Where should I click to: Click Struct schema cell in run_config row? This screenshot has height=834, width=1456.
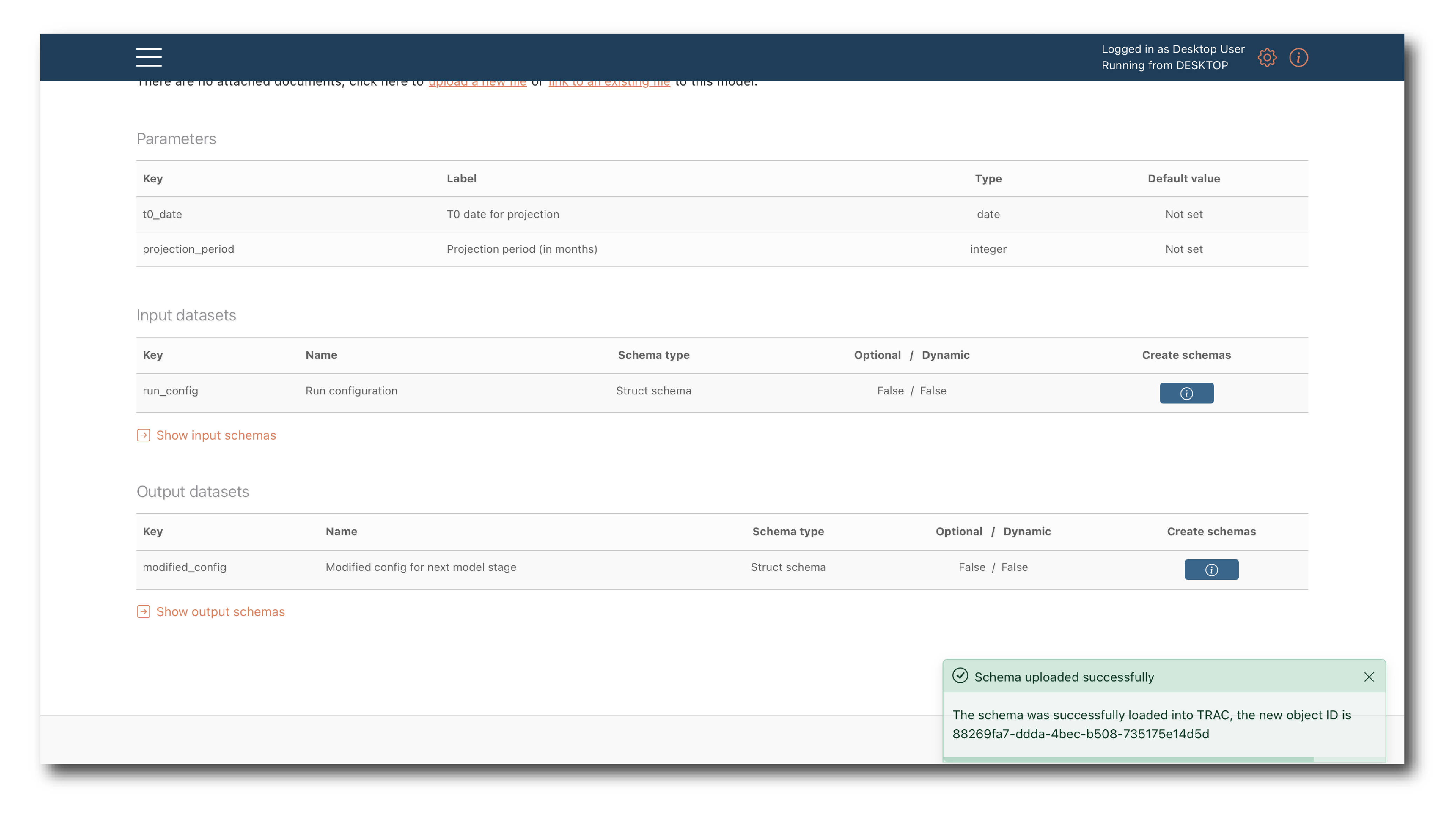tap(653, 391)
